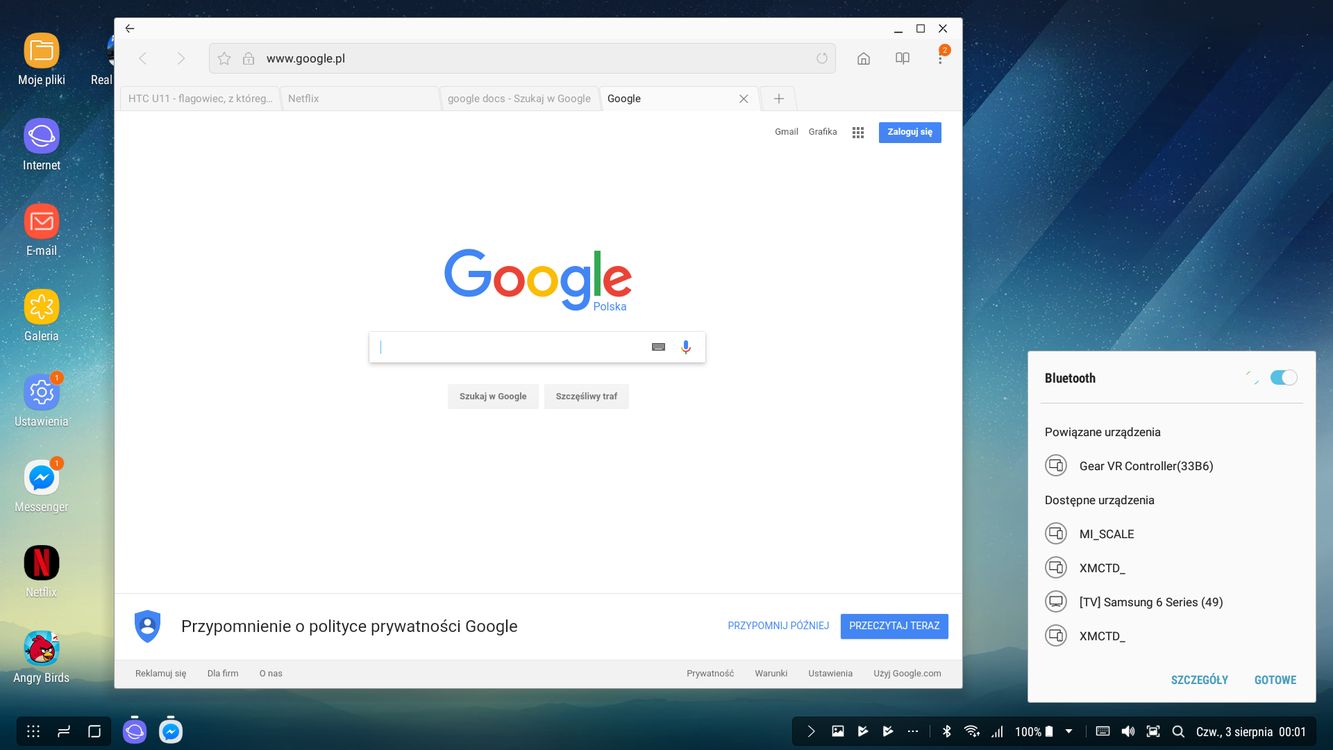Viewport: 1333px width, 750px height.
Task: Click Szukaj w Google button
Action: (x=493, y=397)
